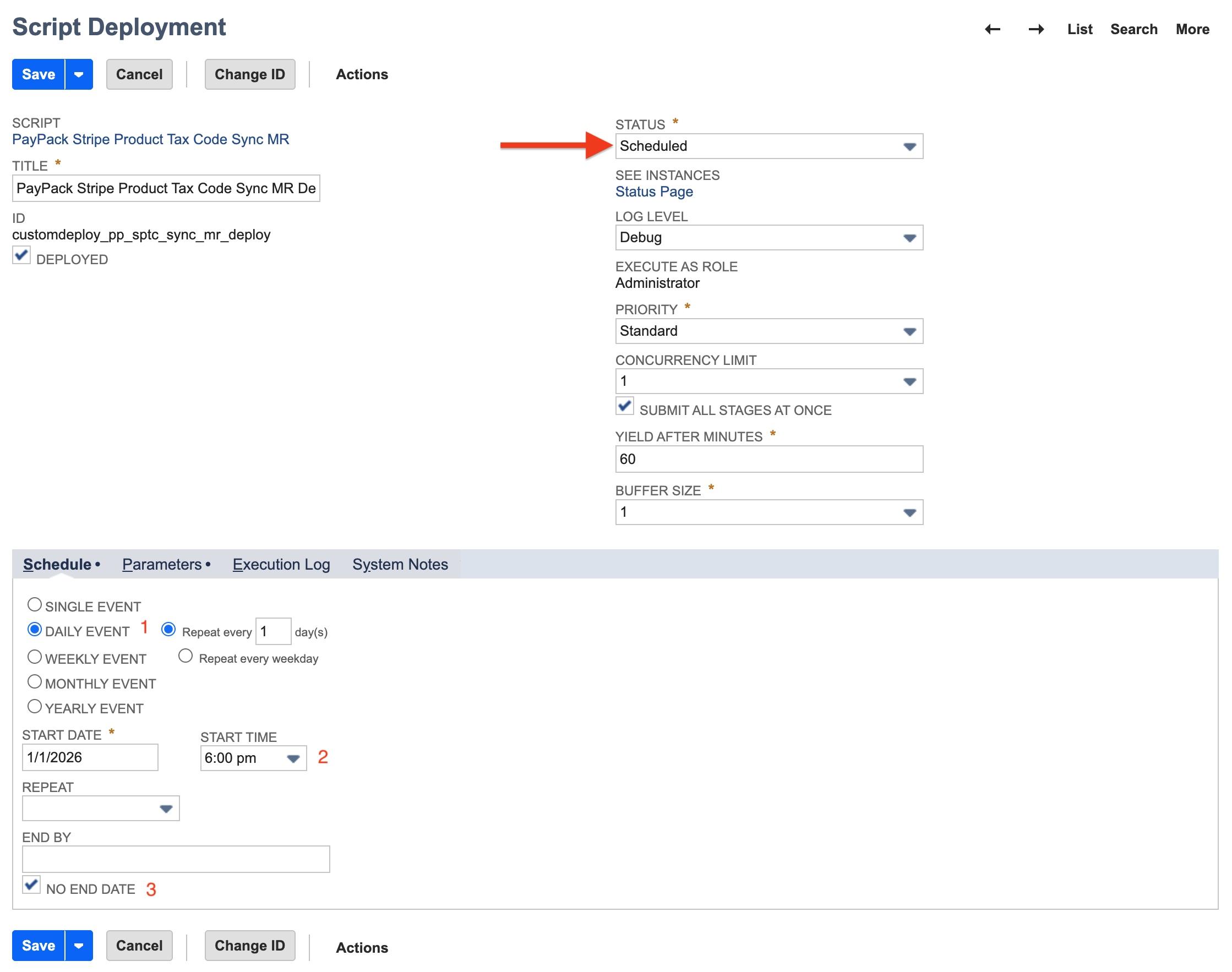Screen dimensions: 1232x972
Task: Open the PayPack Stripe Product Tax Code Sync MR script
Action: pos(151,139)
